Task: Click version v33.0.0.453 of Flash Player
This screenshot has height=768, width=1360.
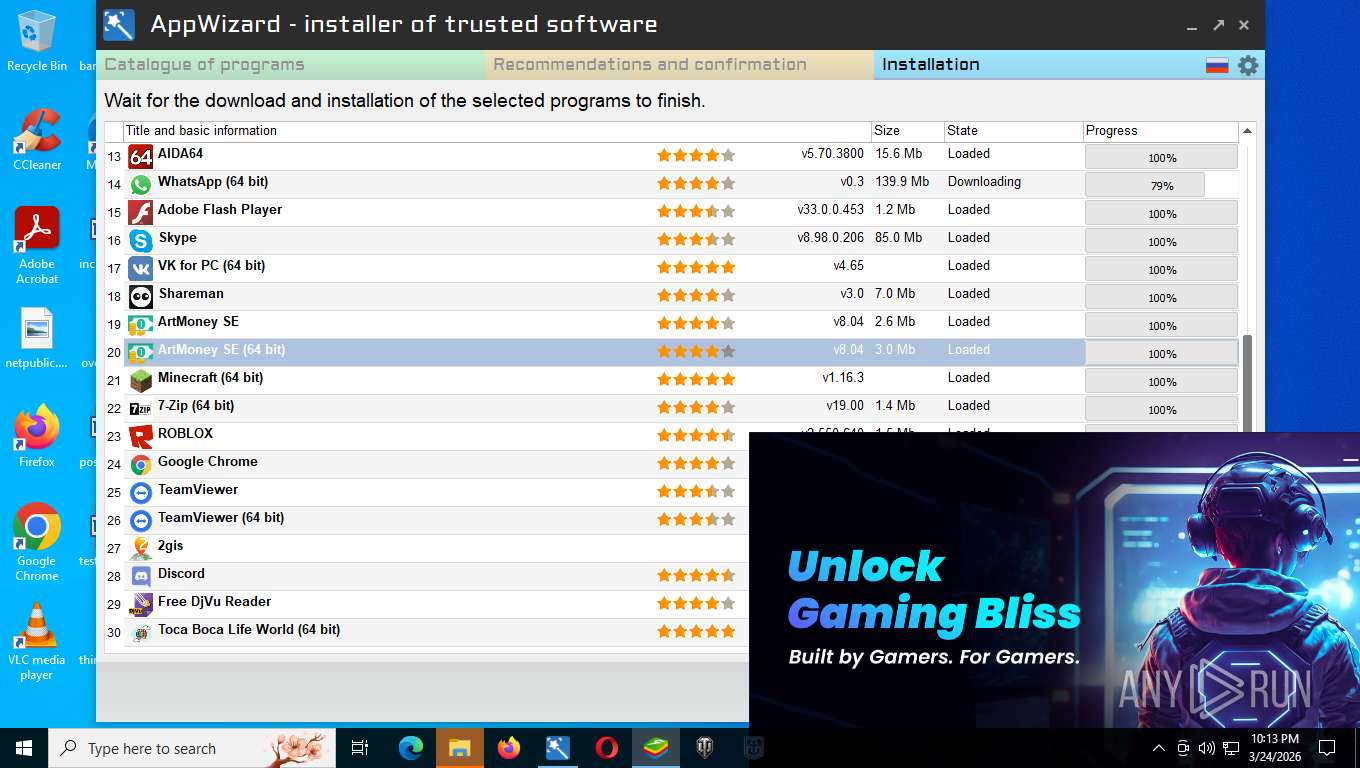Action: pyautogui.click(x=830, y=210)
